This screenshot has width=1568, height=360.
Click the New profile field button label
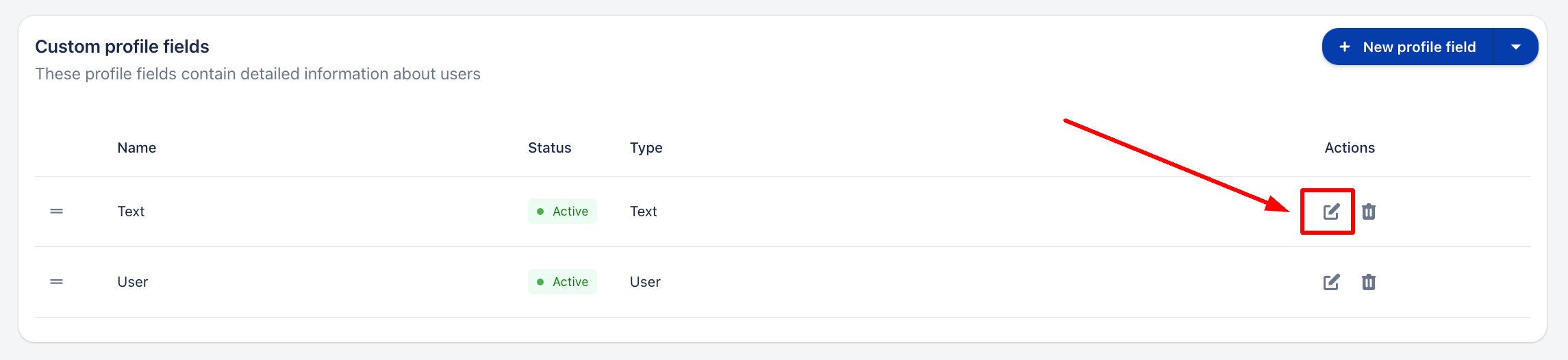(x=1419, y=47)
